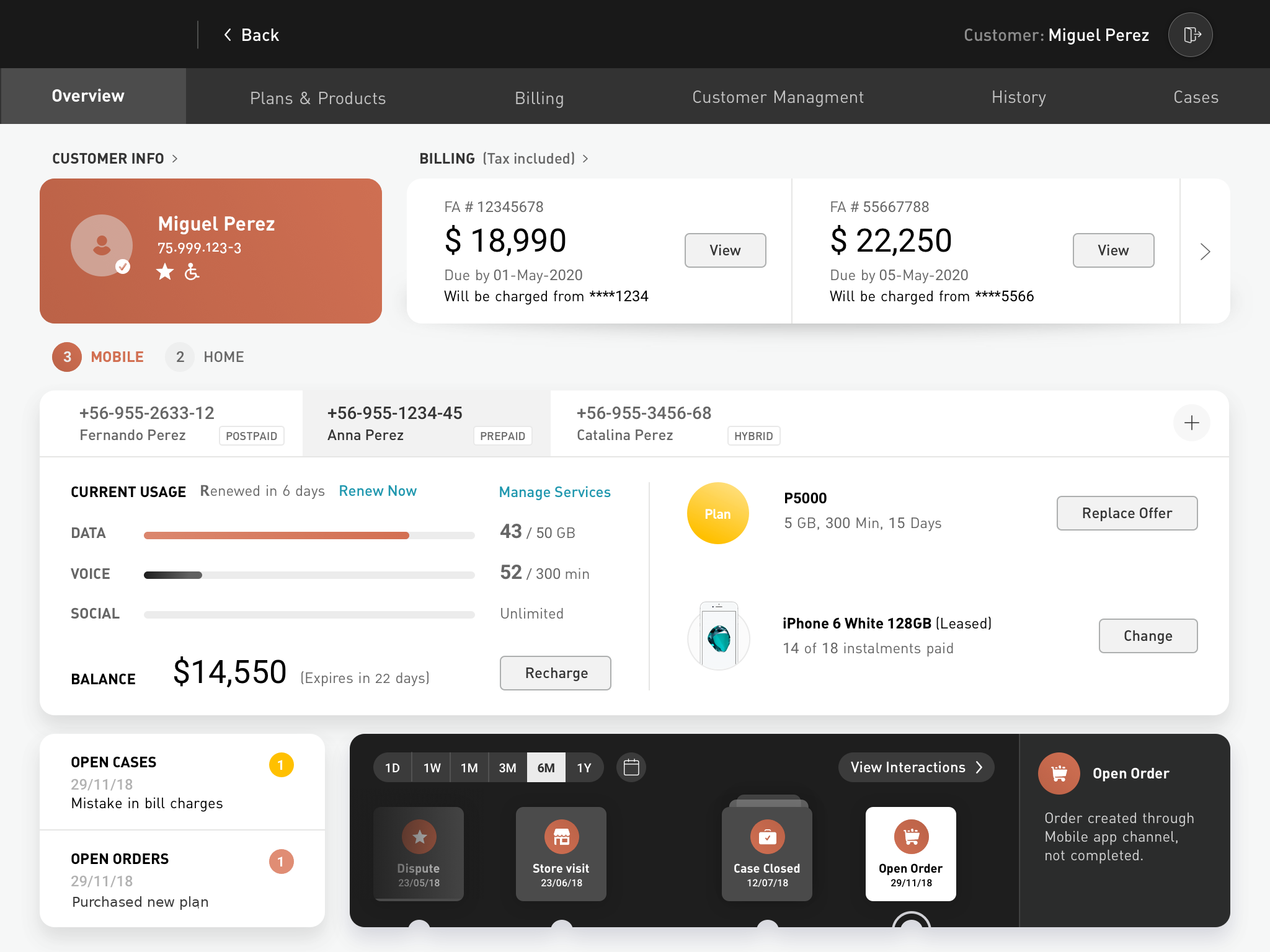Select Anna Perez's prepaid line
1270x952 pixels.
[x=427, y=424]
